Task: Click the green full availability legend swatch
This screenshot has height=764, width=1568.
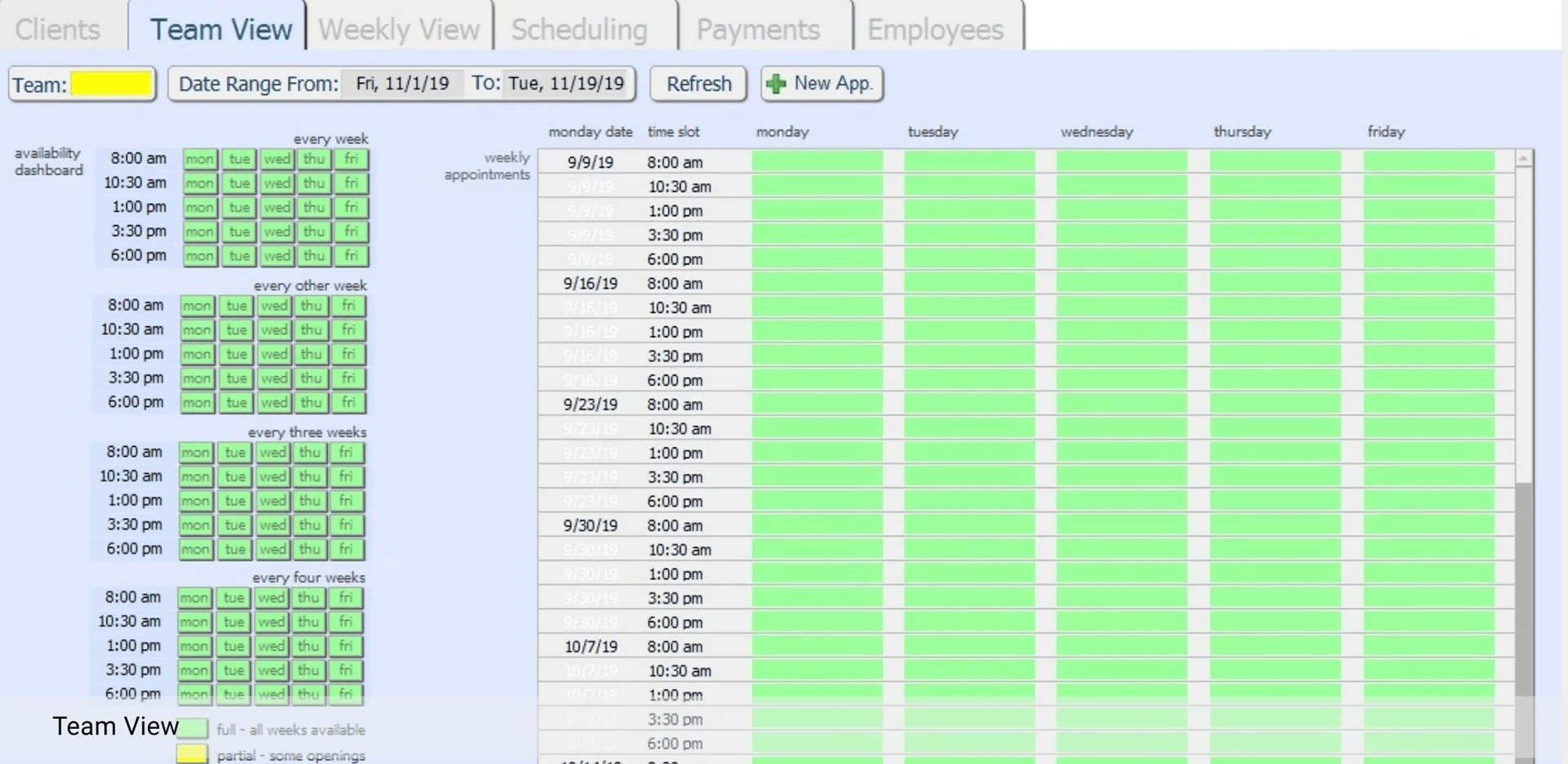Action: click(x=193, y=728)
